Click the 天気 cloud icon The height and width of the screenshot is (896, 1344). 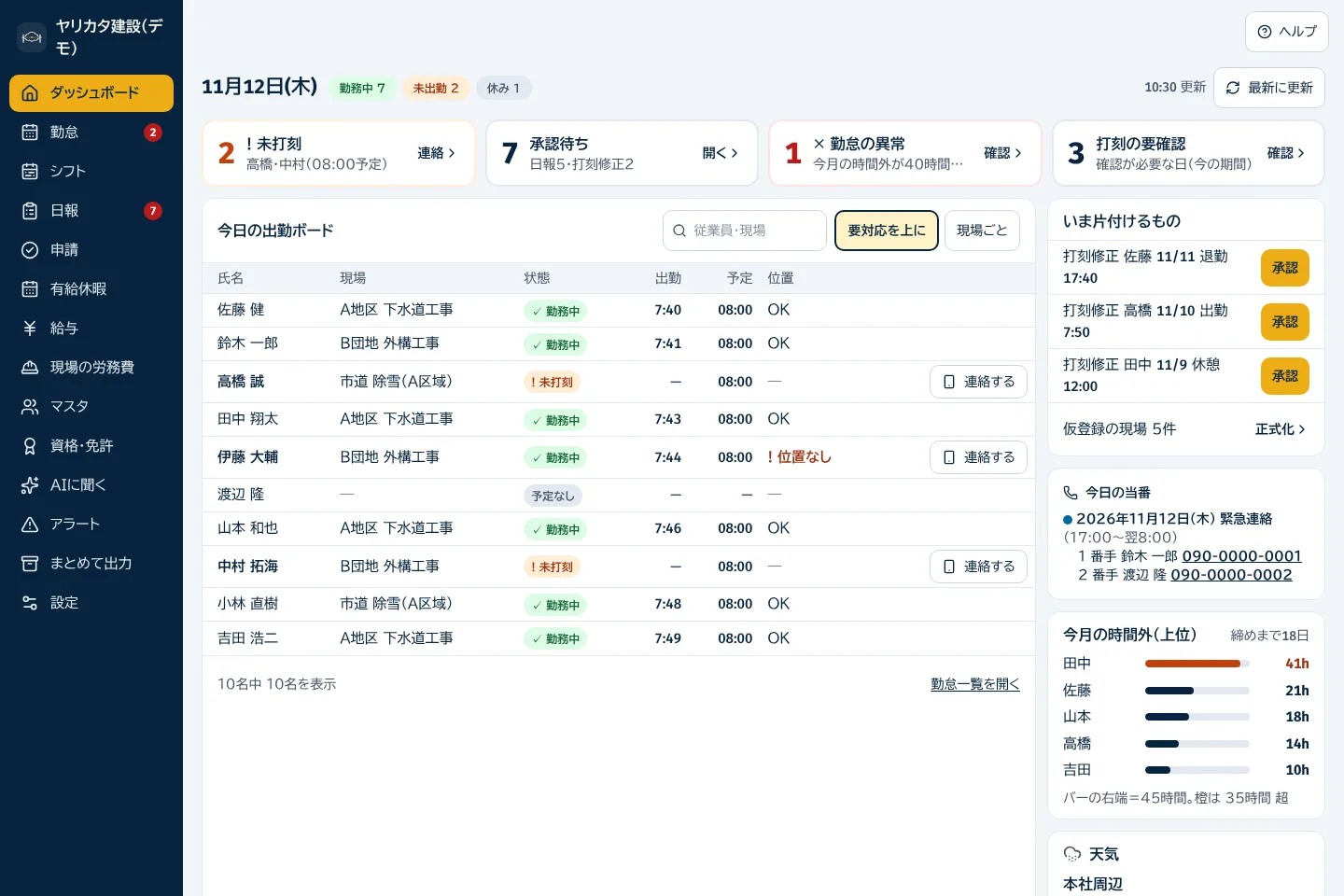[1072, 854]
